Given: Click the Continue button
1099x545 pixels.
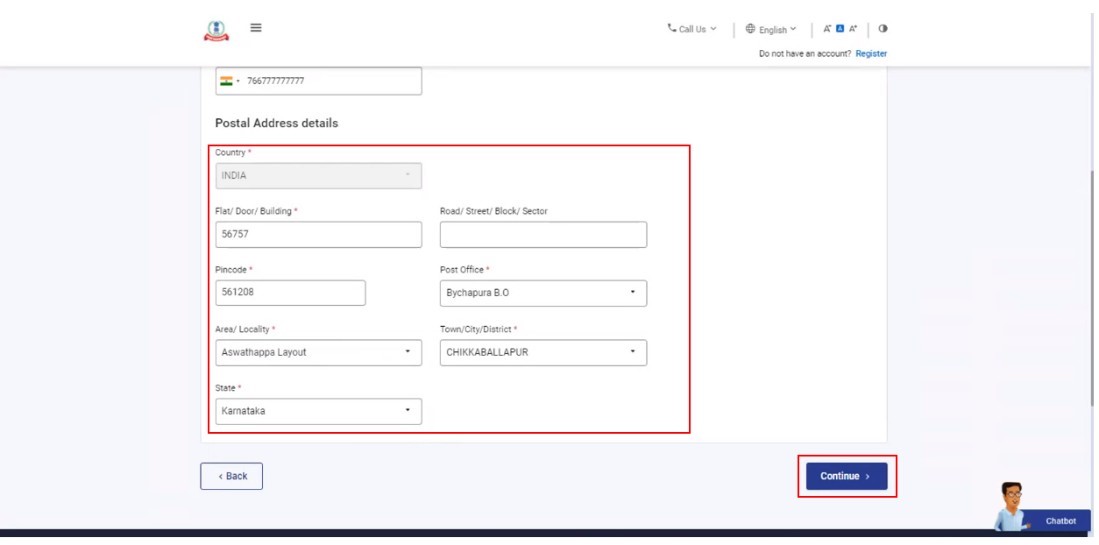Looking at the screenshot, I should click(846, 476).
